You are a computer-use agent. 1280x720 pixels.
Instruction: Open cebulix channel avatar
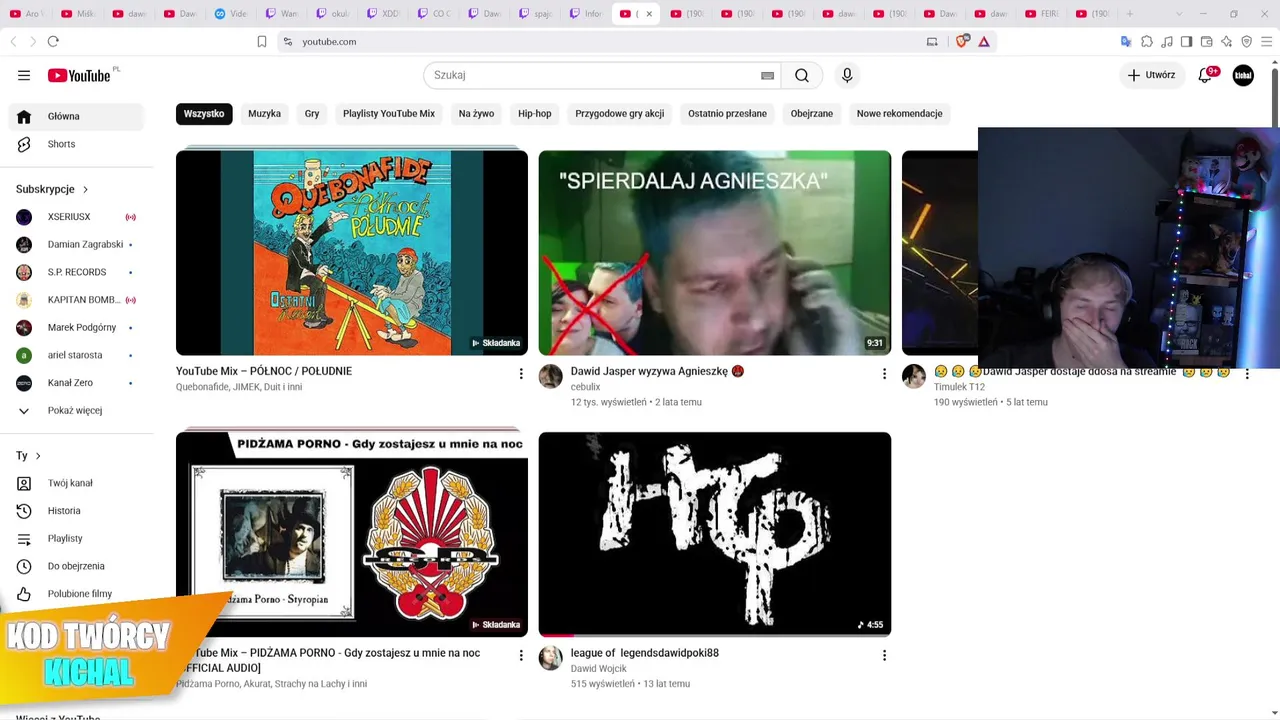(551, 376)
